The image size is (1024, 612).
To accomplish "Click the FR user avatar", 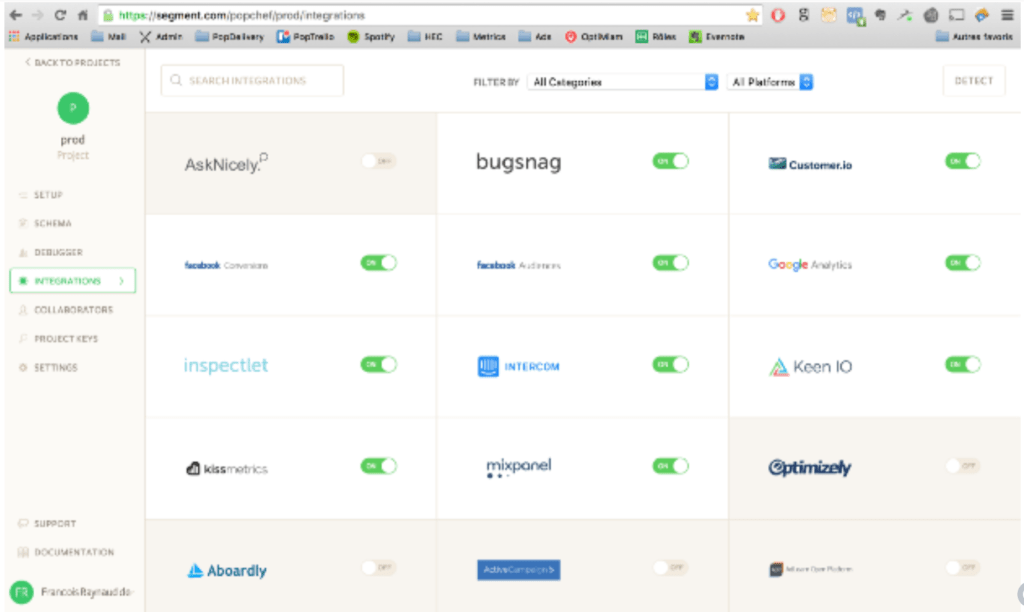I will tap(22, 592).
